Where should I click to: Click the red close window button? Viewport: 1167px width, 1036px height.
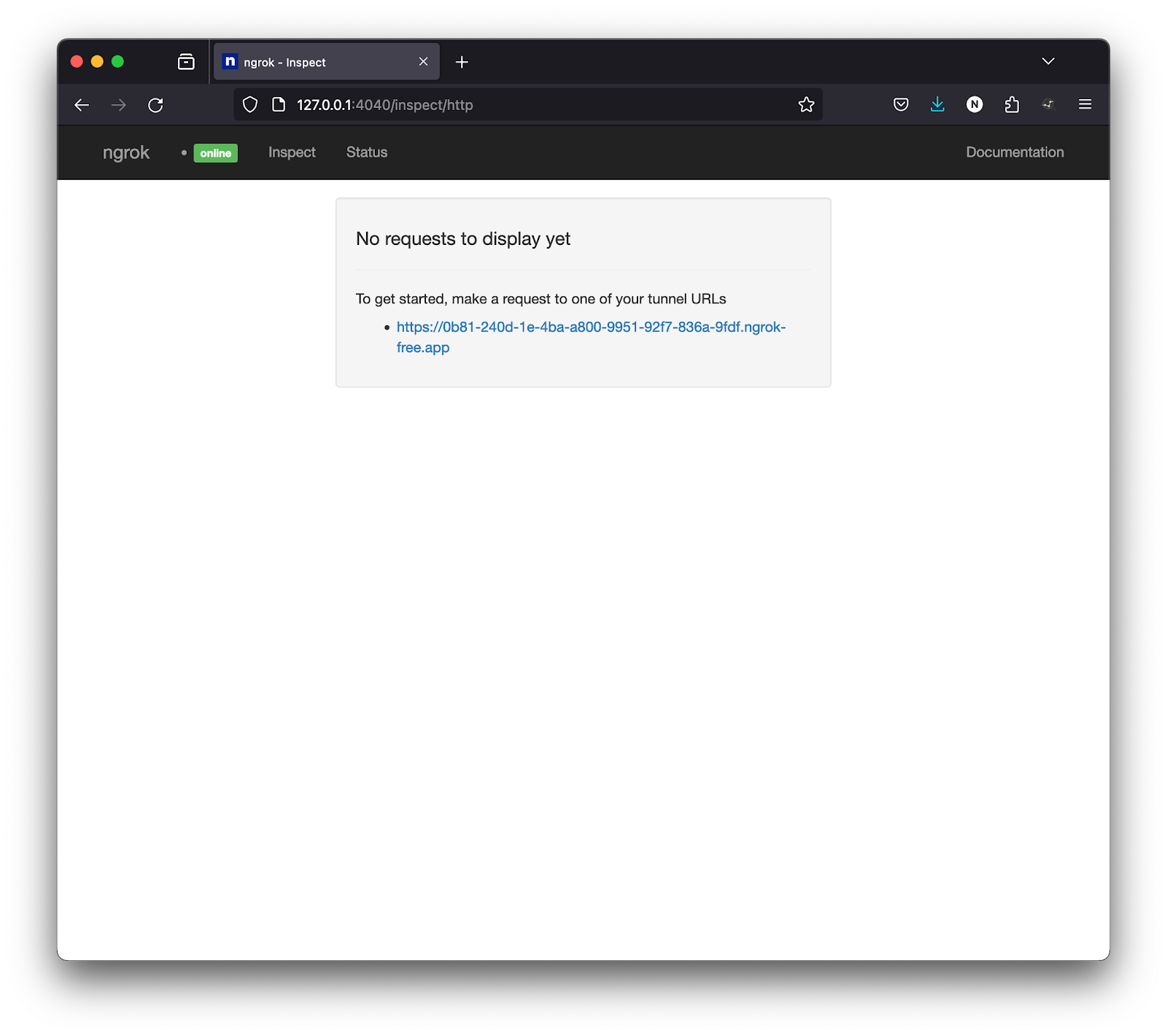tap(77, 62)
